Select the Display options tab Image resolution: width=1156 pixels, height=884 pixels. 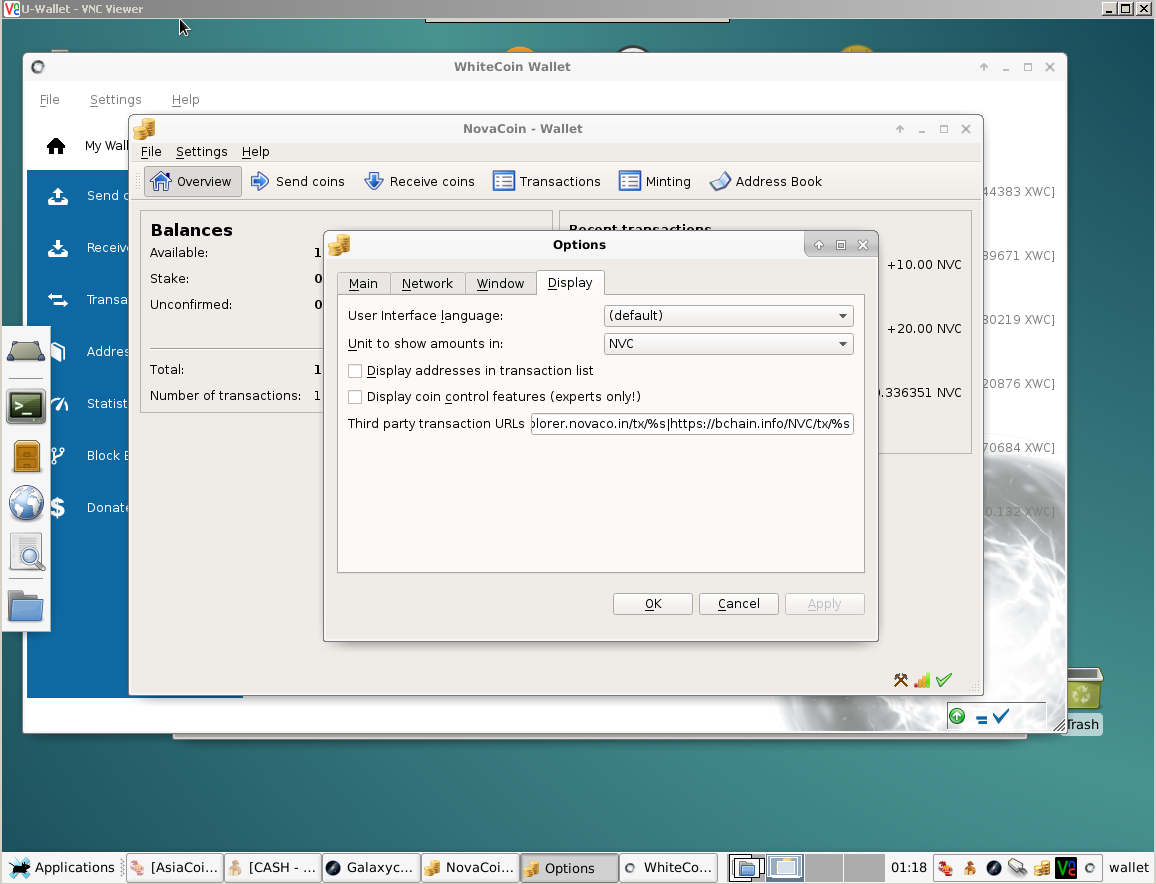click(x=570, y=283)
